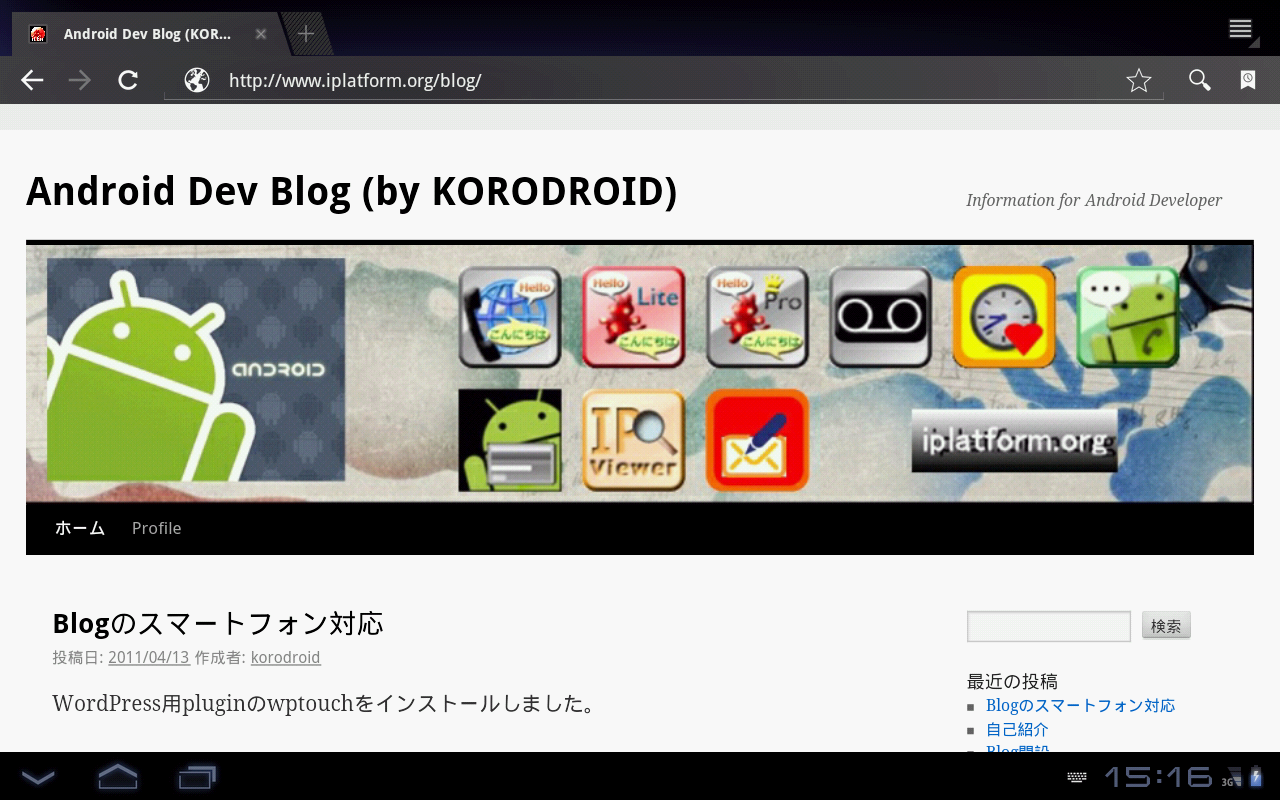Viewport: 1280px width, 800px height.
Task: Open a new tab with plus button
Action: tap(306, 34)
